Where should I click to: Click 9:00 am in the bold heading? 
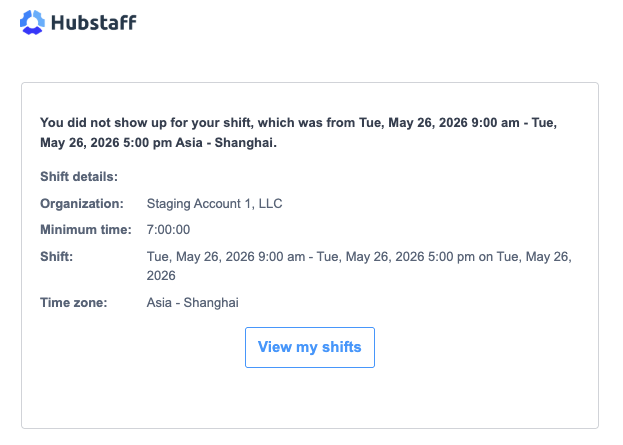coord(495,122)
